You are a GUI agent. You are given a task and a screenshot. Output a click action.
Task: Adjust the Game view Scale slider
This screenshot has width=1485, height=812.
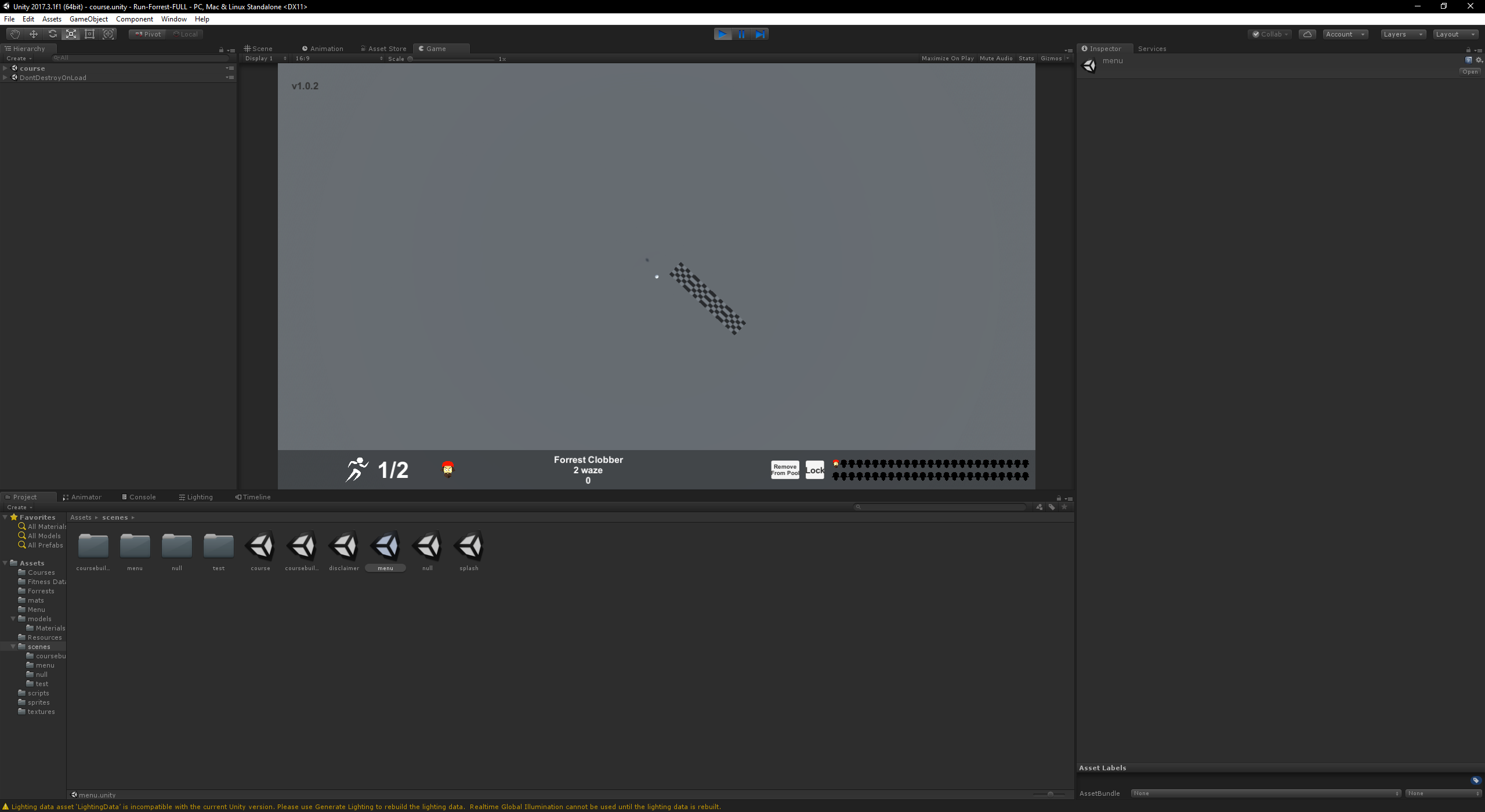pyautogui.click(x=410, y=59)
